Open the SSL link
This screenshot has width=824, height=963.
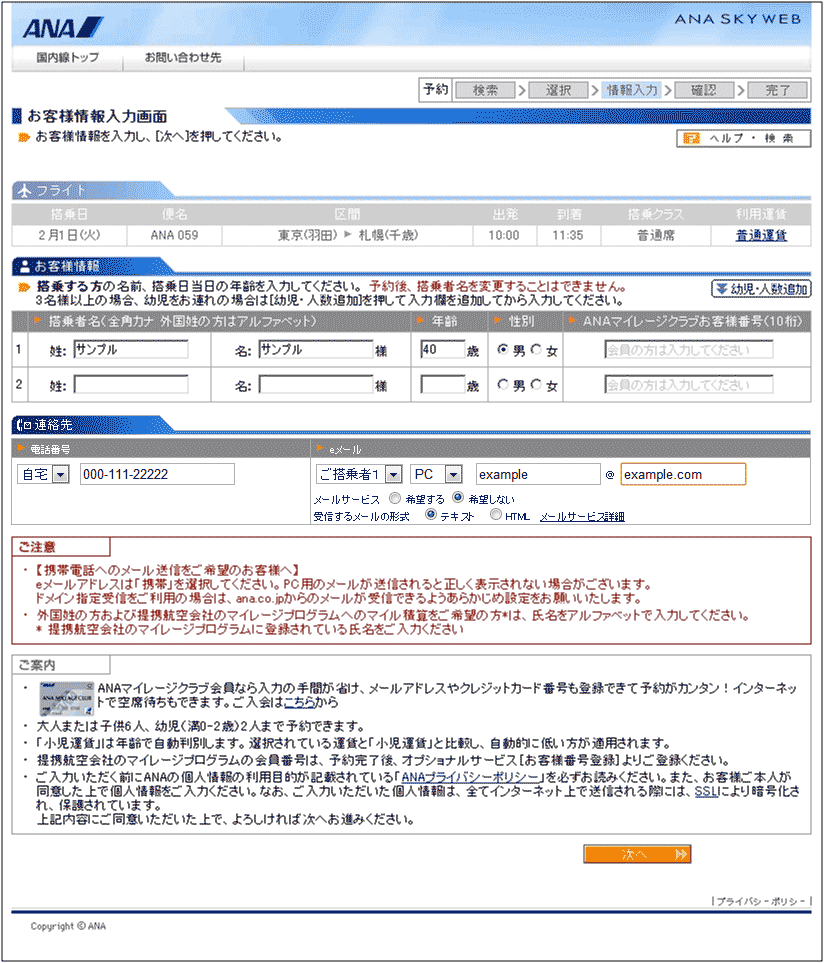tap(706, 792)
